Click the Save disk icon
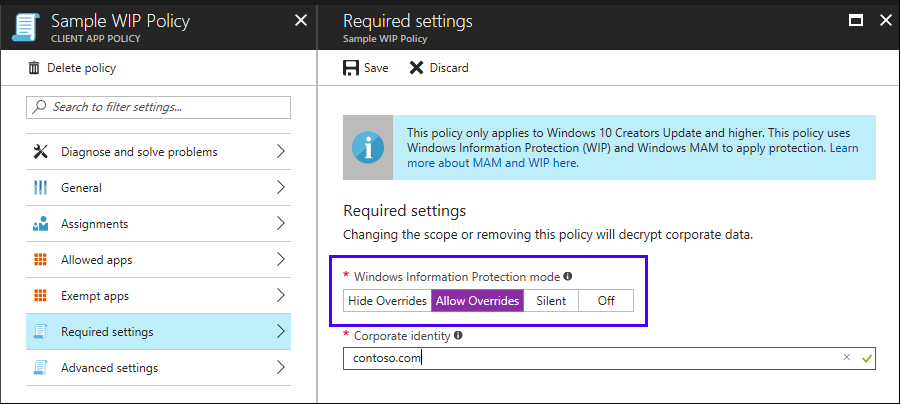This screenshot has height=404, width=900. click(x=351, y=68)
